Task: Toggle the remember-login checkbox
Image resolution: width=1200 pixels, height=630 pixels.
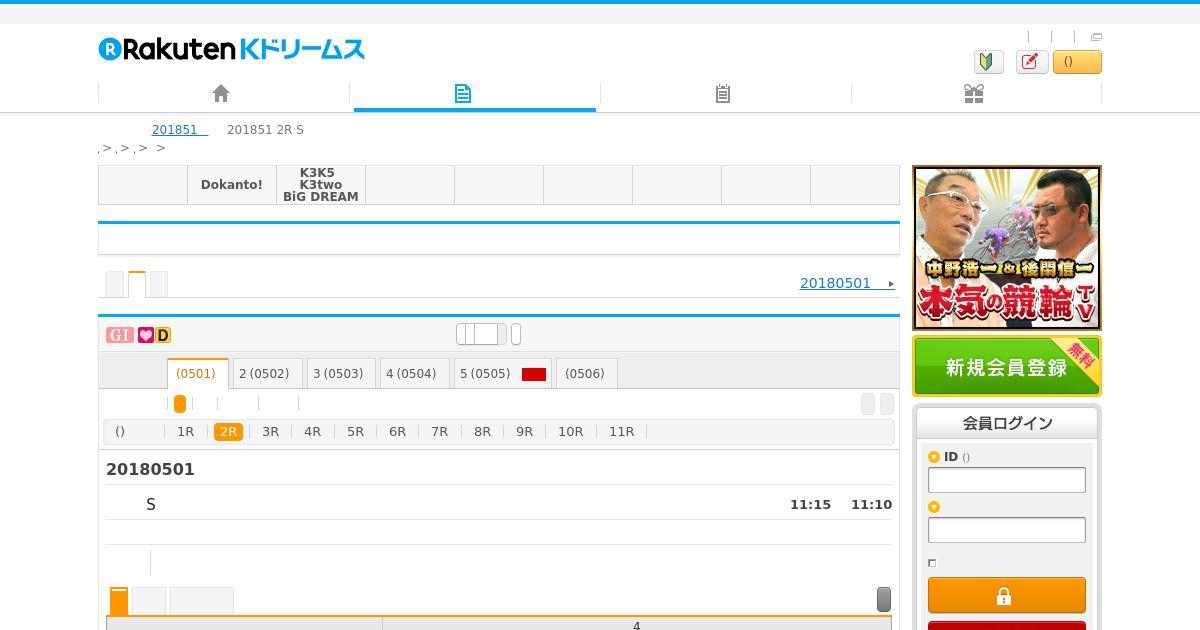Action: 932,563
